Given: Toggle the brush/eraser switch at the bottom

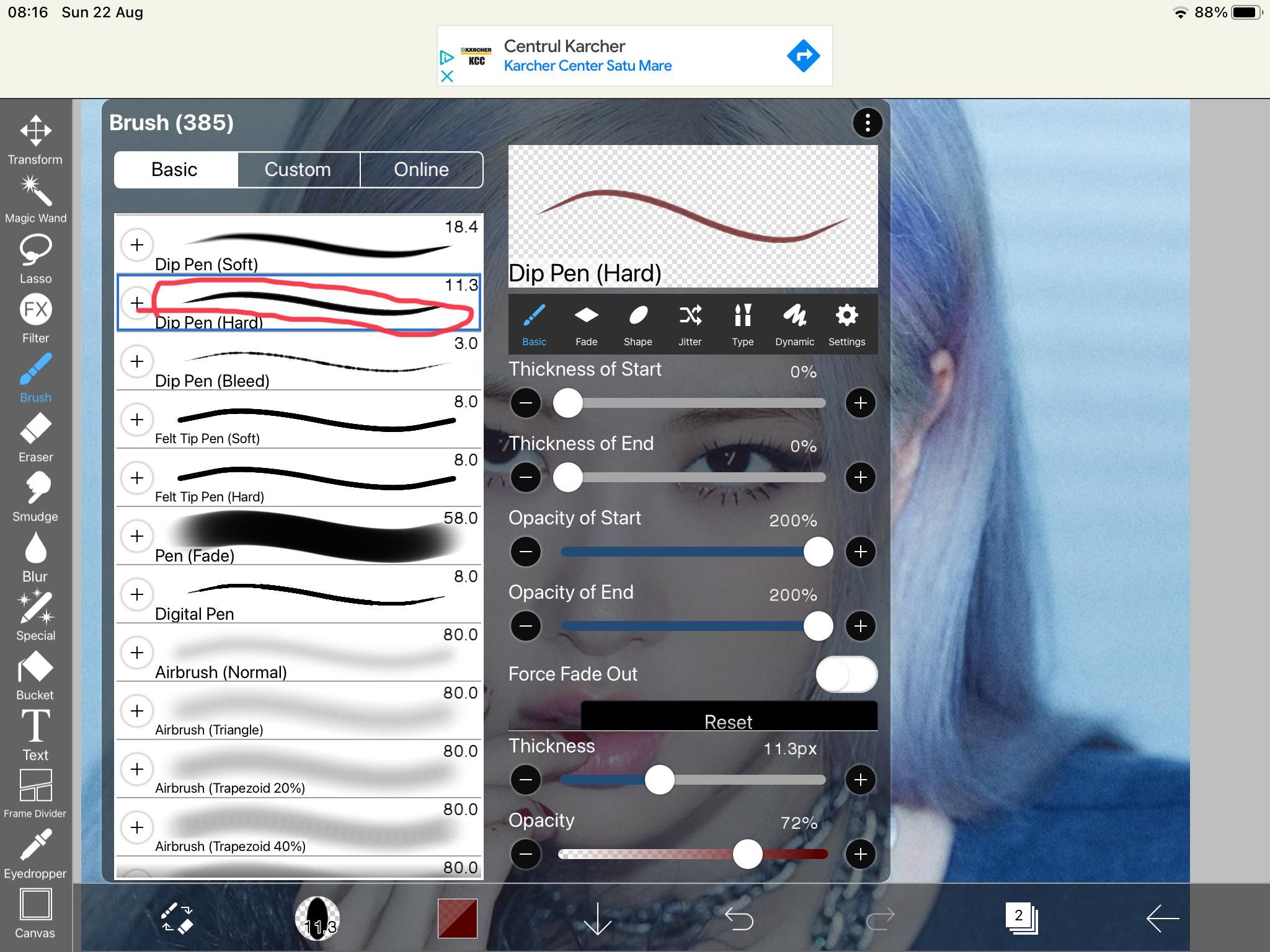Looking at the screenshot, I should pos(175,920).
